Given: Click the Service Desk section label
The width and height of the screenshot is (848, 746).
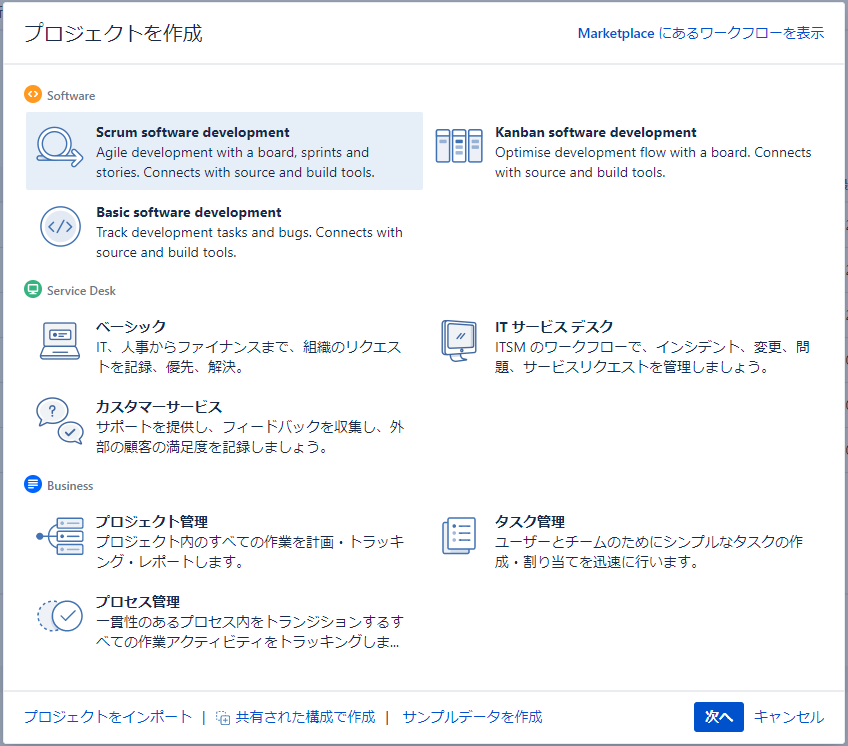Looking at the screenshot, I should click(x=81, y=291).
